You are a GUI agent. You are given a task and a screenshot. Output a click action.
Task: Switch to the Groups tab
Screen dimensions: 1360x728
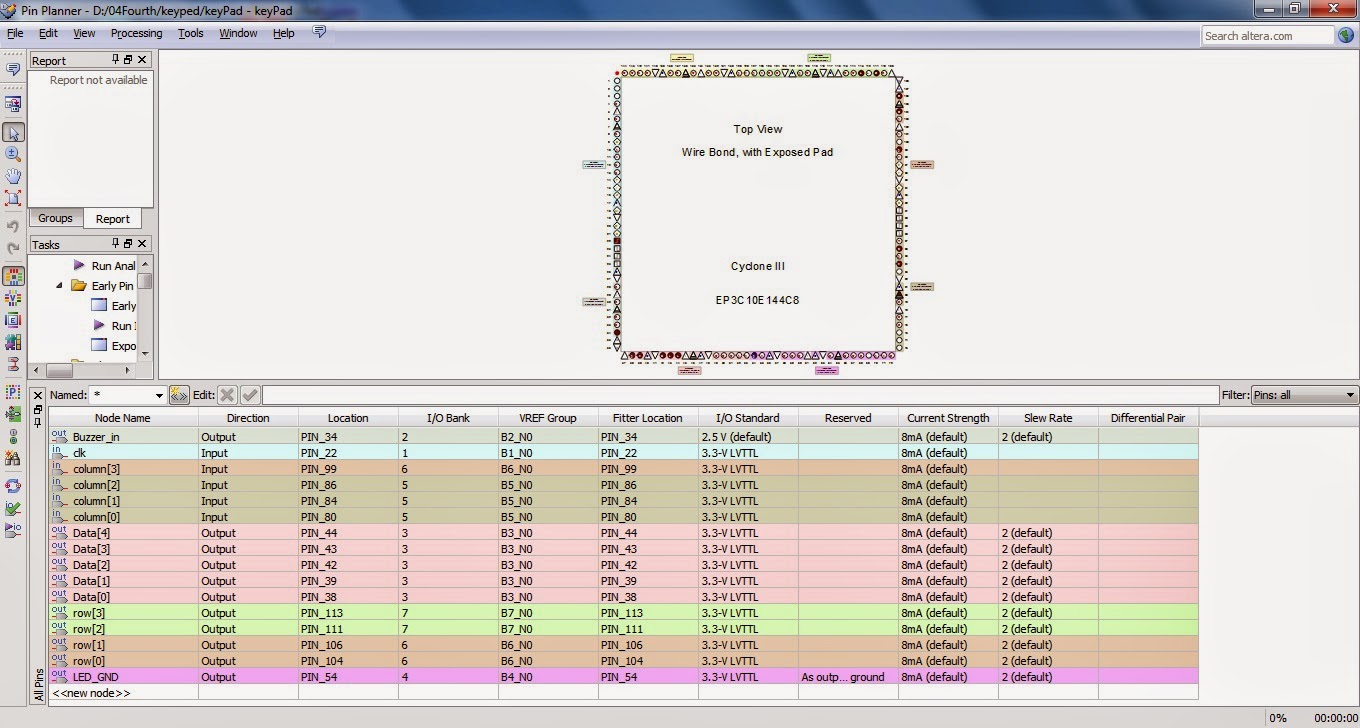tap(55, 218)
